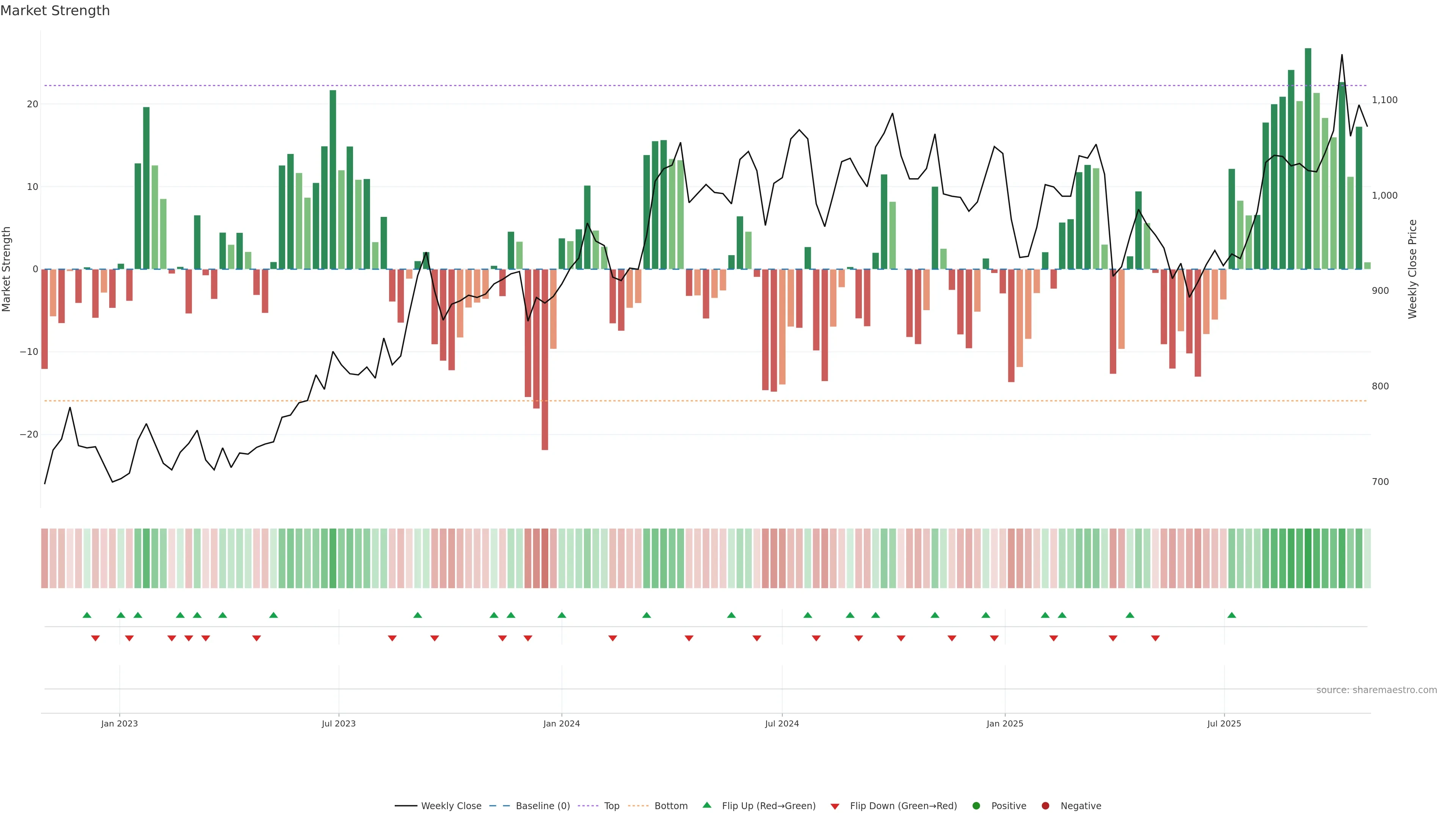Click the Market Strength chart title
This screenshot has height=819, width=1456.
pyautogui.click(x=55, y=11)
